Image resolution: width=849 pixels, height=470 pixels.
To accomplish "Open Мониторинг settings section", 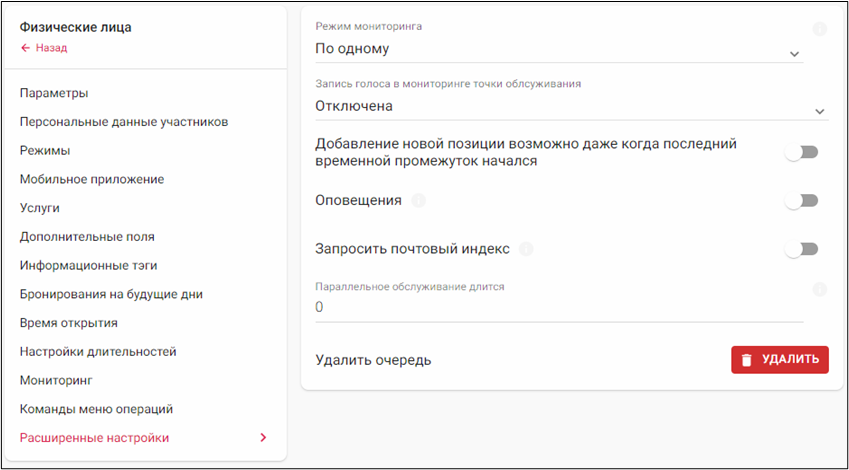I will point(56,380).
